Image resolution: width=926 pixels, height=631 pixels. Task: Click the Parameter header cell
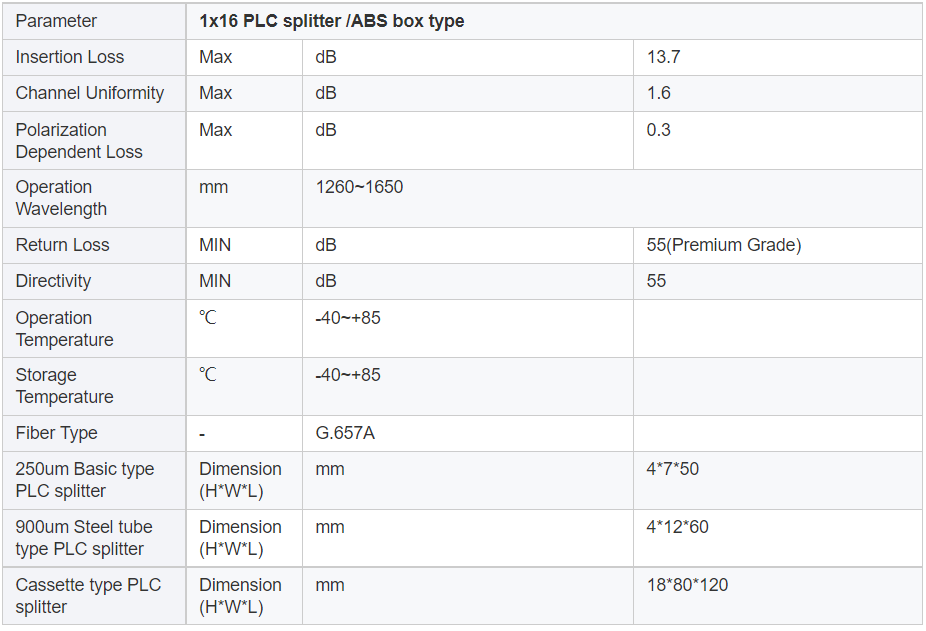pos(56,21)
